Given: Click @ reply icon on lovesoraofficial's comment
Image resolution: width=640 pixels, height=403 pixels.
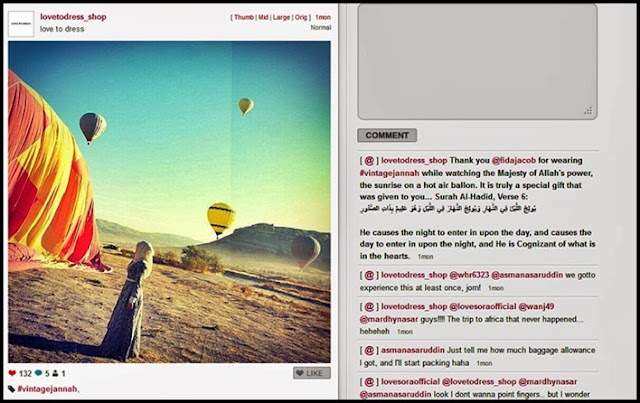Looking at the screenshot, I should tap(369, 382).
